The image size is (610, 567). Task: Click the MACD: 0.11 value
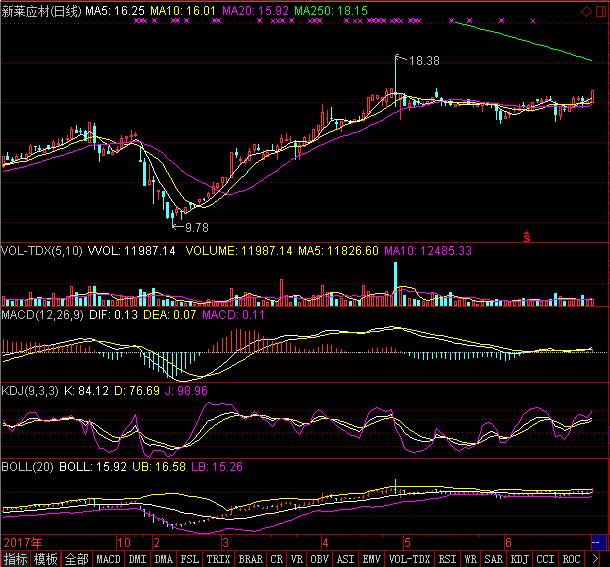pos(233,315)
